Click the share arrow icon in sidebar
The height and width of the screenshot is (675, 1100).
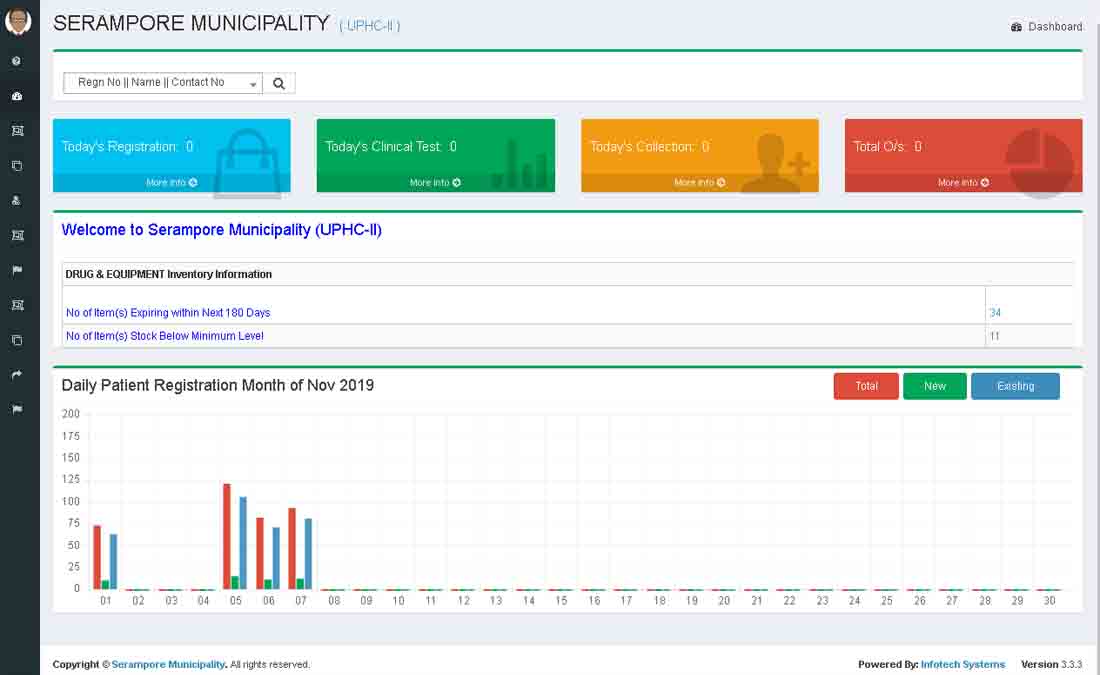click(x=17, y=374)
